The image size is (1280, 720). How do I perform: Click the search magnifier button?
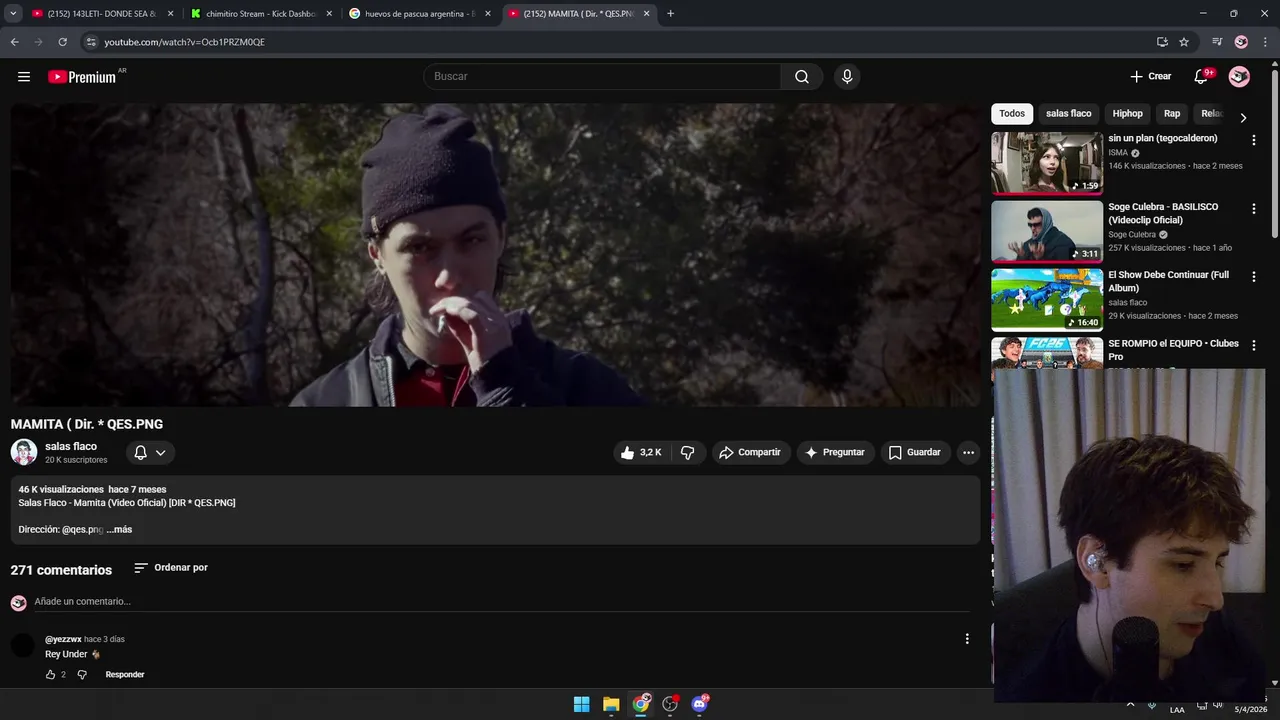coord(802,77)
